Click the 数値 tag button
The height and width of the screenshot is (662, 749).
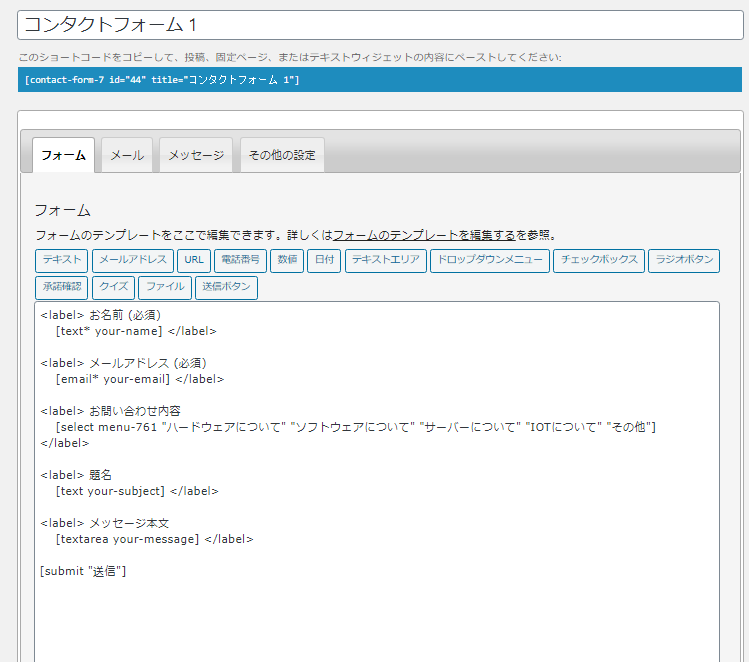pyautogui.click(x=287, y=261)
